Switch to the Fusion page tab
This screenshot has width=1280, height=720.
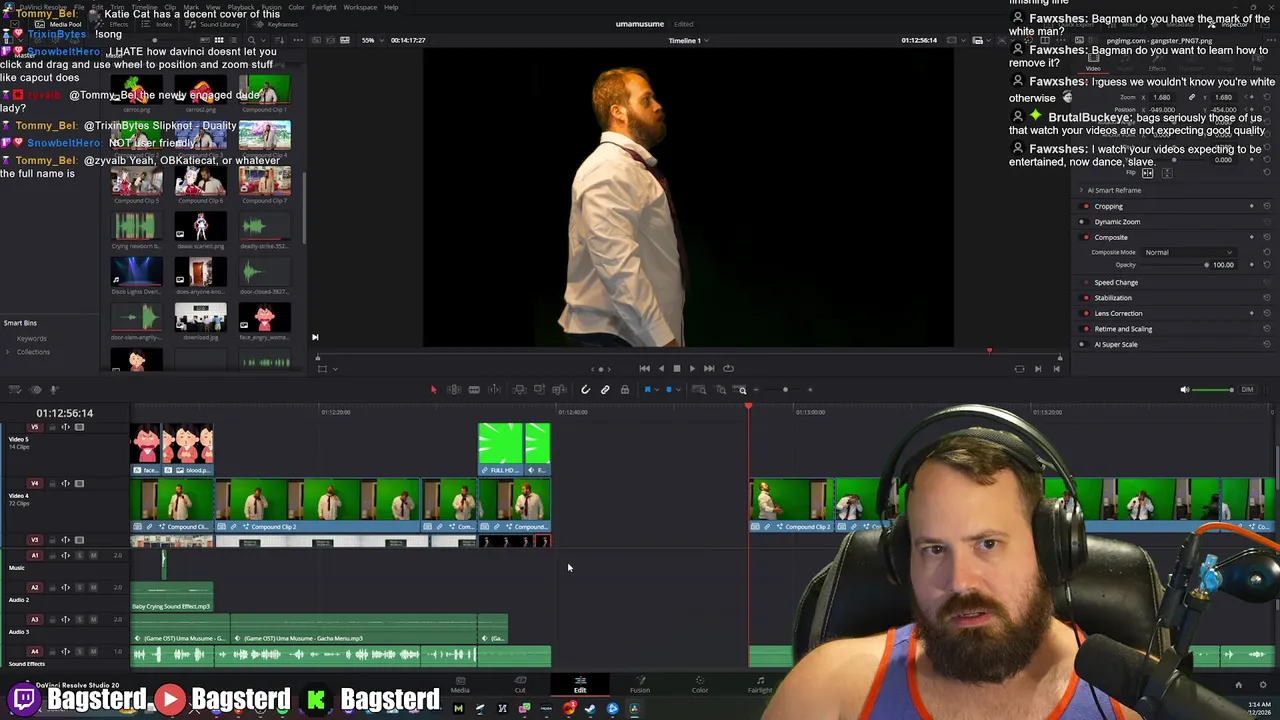click(640, 685)
